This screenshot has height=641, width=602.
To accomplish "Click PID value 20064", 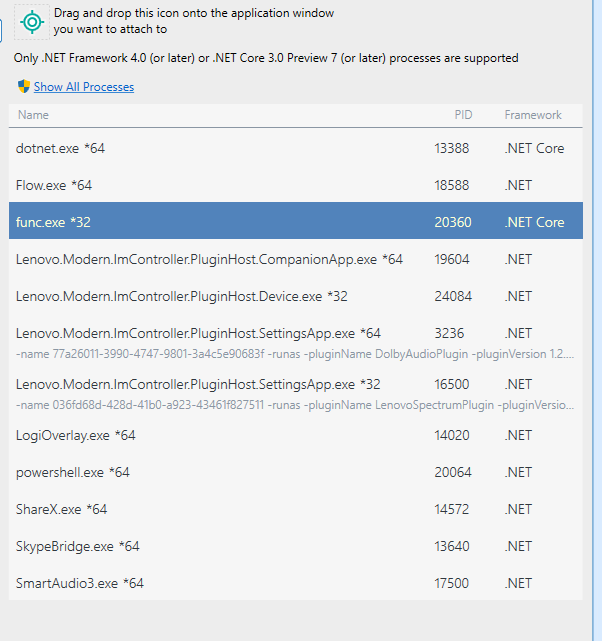I will 453,472.
